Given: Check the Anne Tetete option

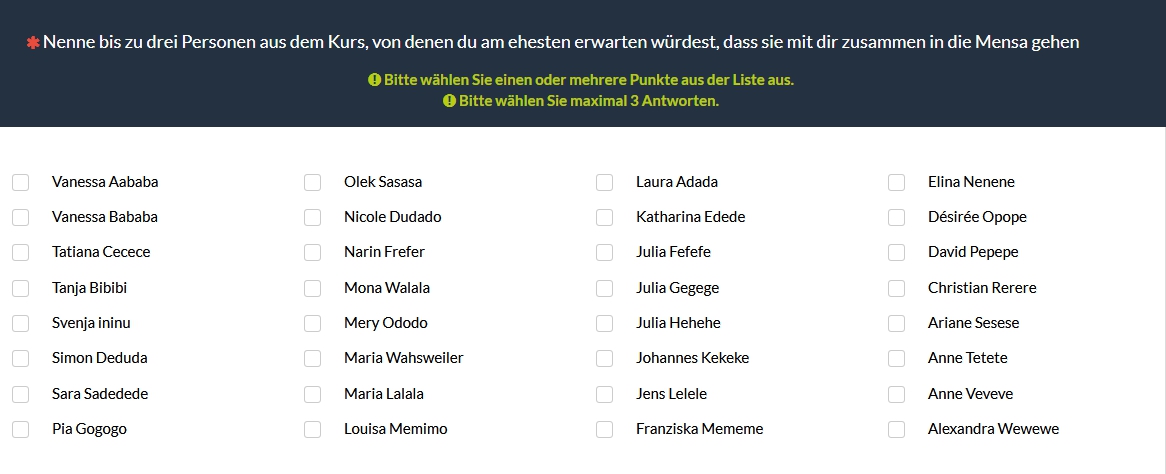Looking at the screenshot, I should [896, 358].
